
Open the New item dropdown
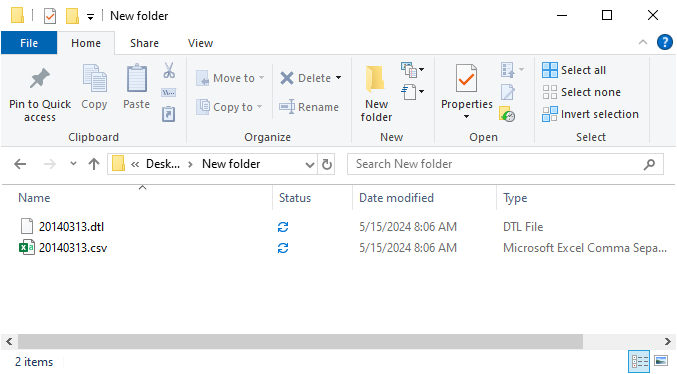tap(413, 70)
